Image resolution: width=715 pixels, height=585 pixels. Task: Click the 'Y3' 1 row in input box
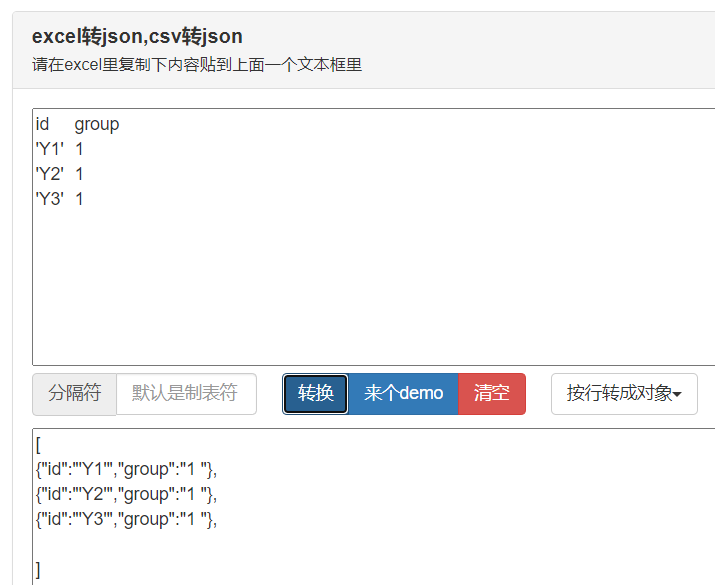click(x=59, y=199)
